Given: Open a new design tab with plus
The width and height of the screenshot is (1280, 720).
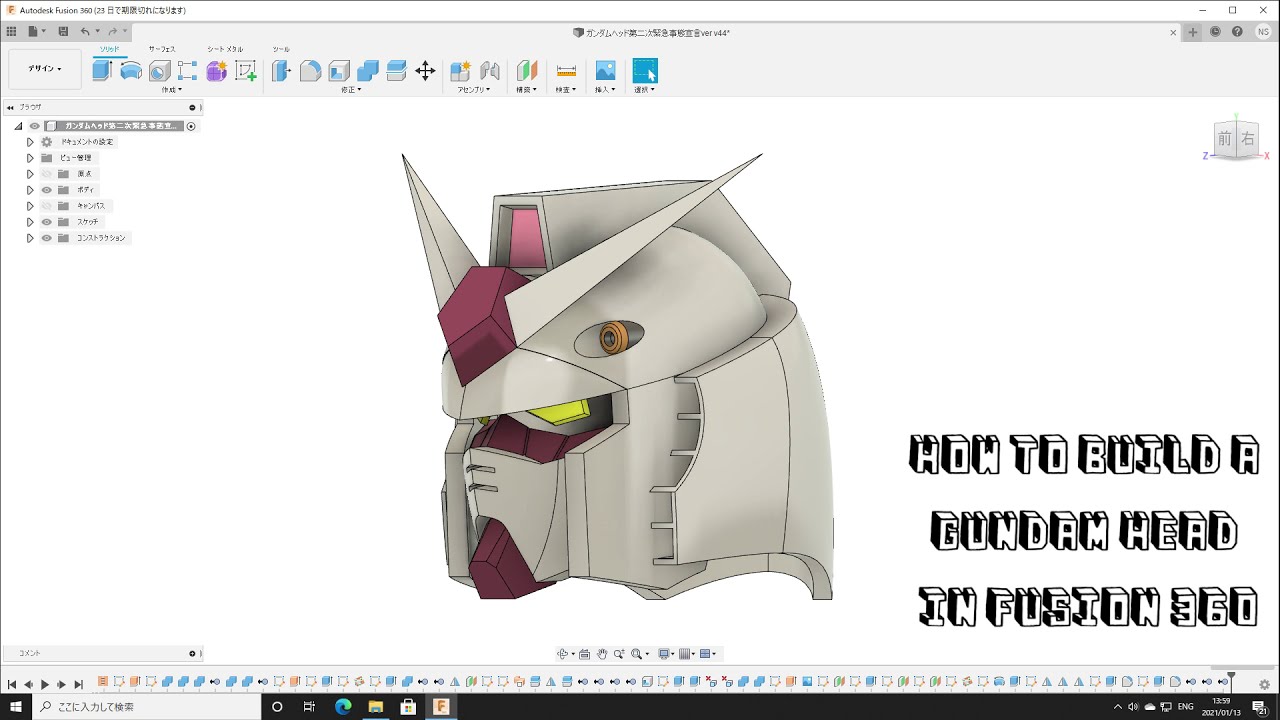Looking at the screenshot, I should [x=1193, y=32].
